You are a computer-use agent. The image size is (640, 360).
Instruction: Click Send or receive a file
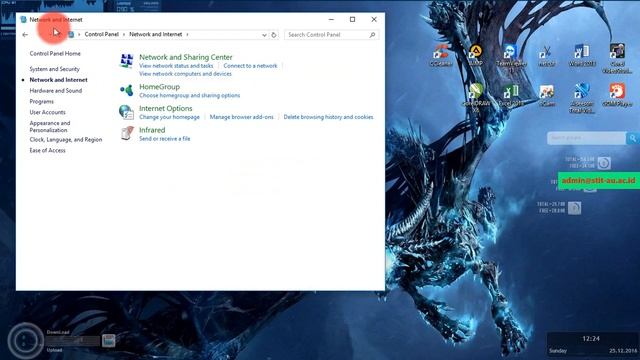coord(164,139)
